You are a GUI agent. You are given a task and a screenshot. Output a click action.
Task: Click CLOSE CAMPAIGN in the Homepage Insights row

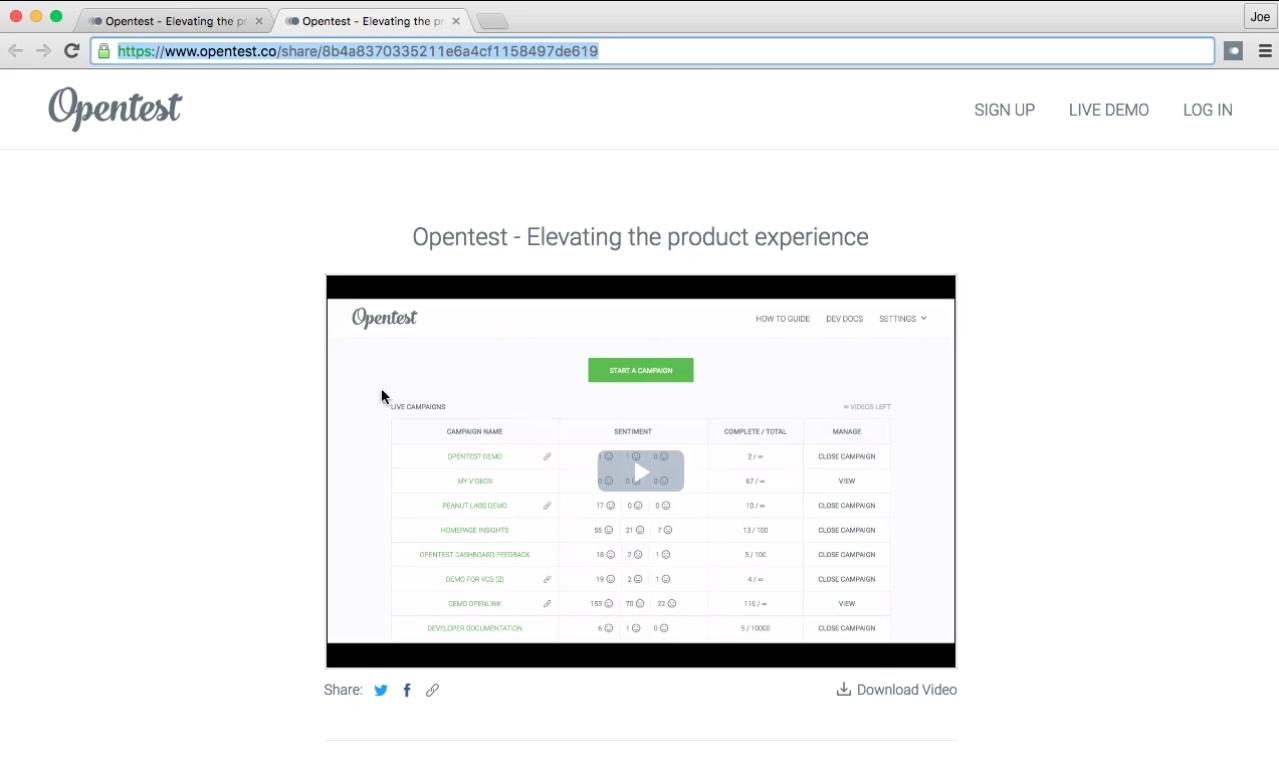[847, 530]
